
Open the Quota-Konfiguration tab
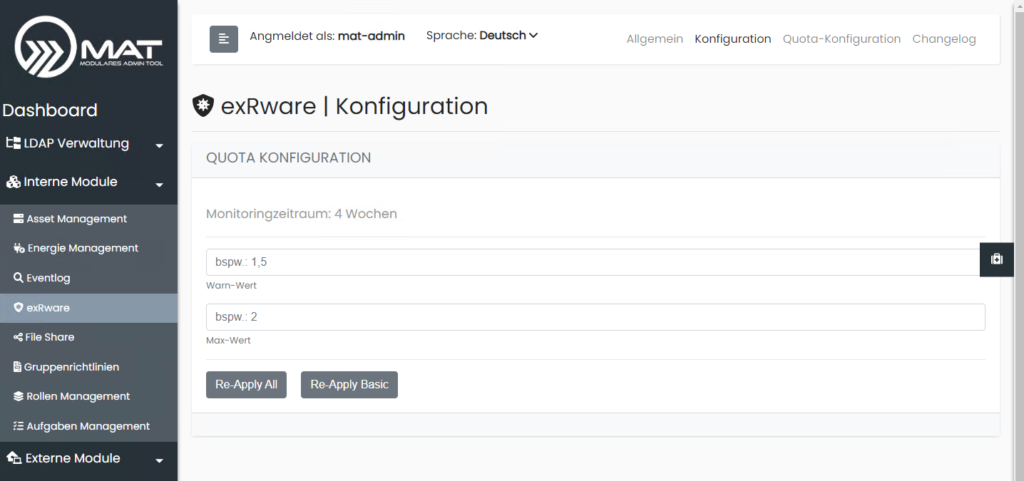pos(842,39)
